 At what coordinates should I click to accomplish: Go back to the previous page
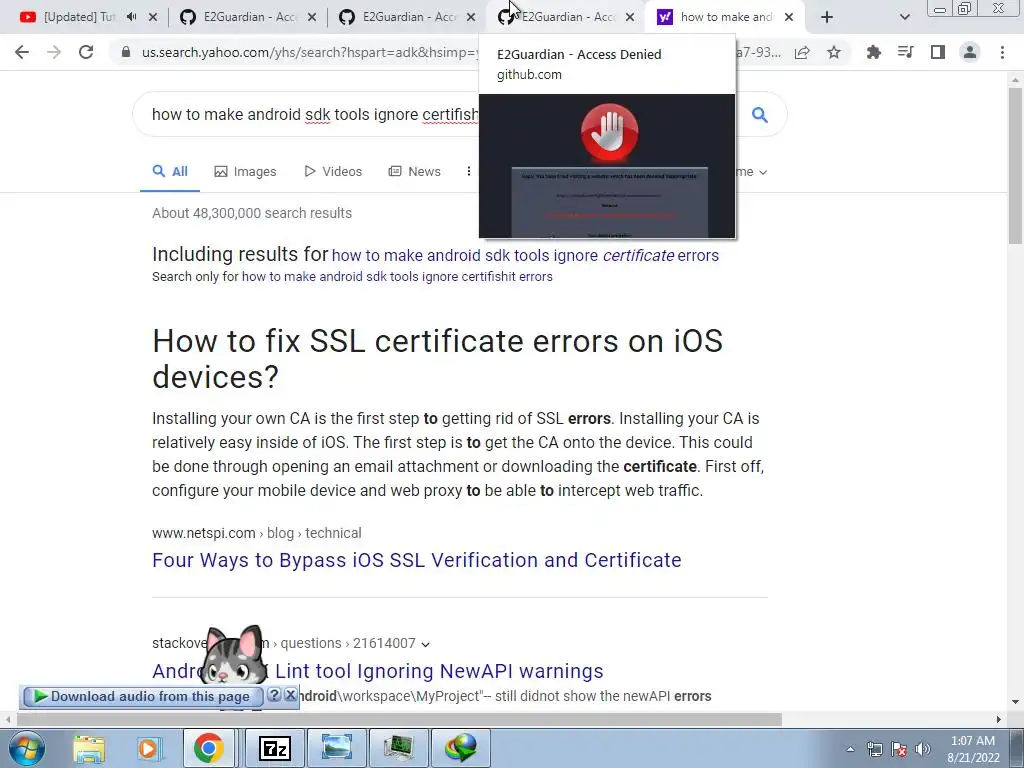[x=22, y=52]
